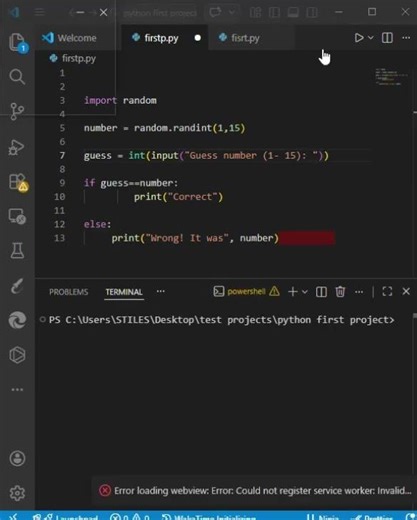Open terminal panel More Actions ellipsis
Image resolution: width=417 pixels, height=520 pixels.
click(359, 292)
